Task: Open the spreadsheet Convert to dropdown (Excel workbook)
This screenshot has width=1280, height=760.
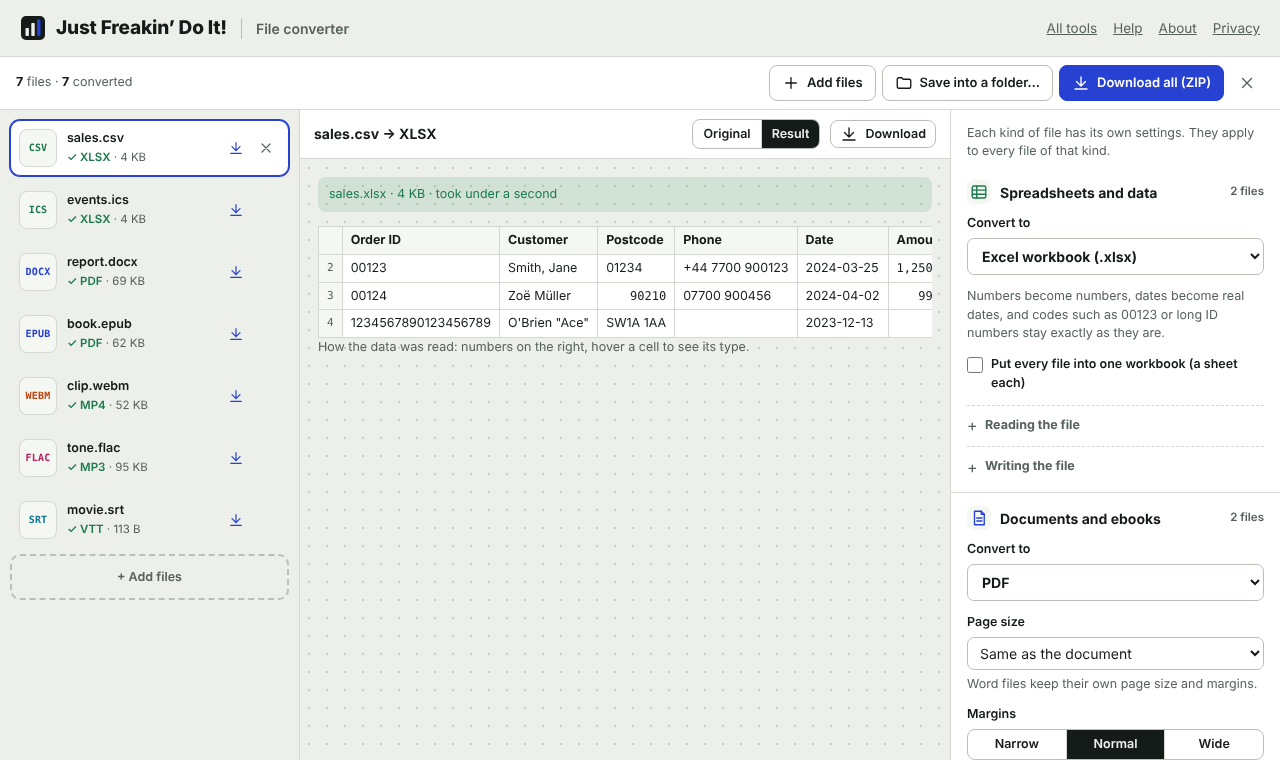Action: [x=1115, y=257]
